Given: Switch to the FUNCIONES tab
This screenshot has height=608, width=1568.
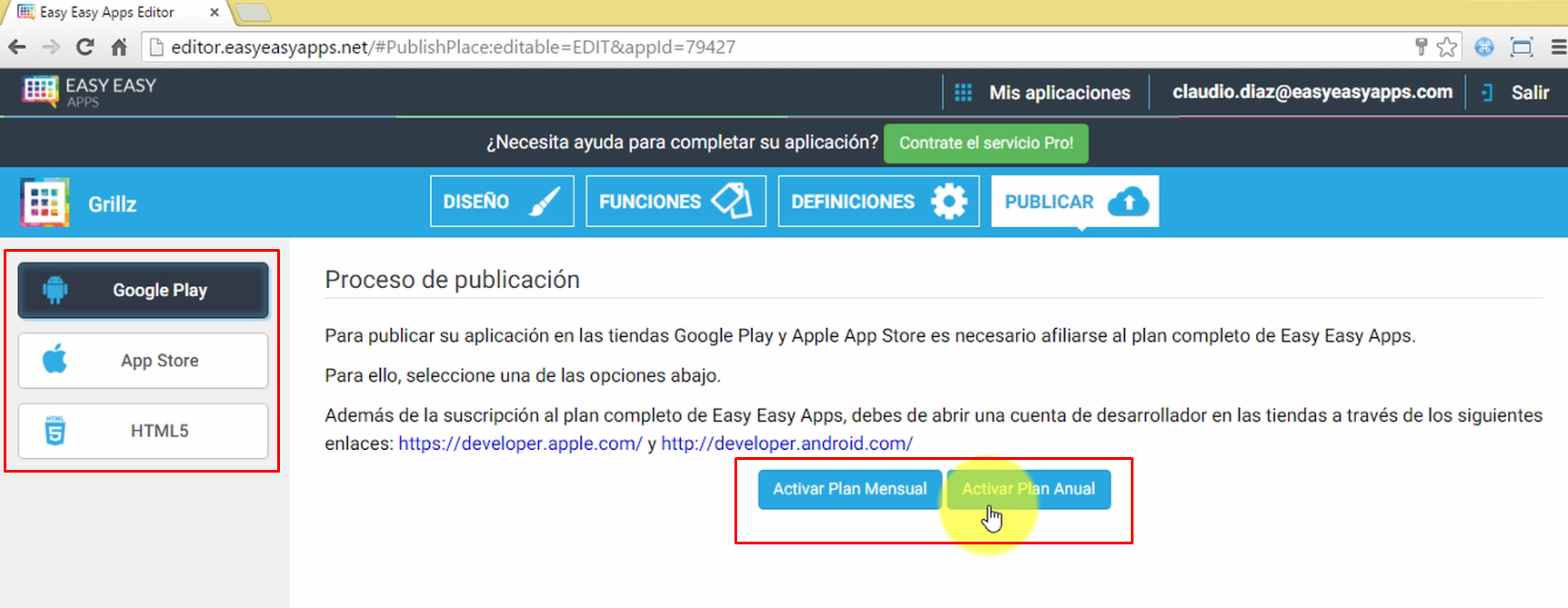Looking at the screenshot, I should pos(675,201).
